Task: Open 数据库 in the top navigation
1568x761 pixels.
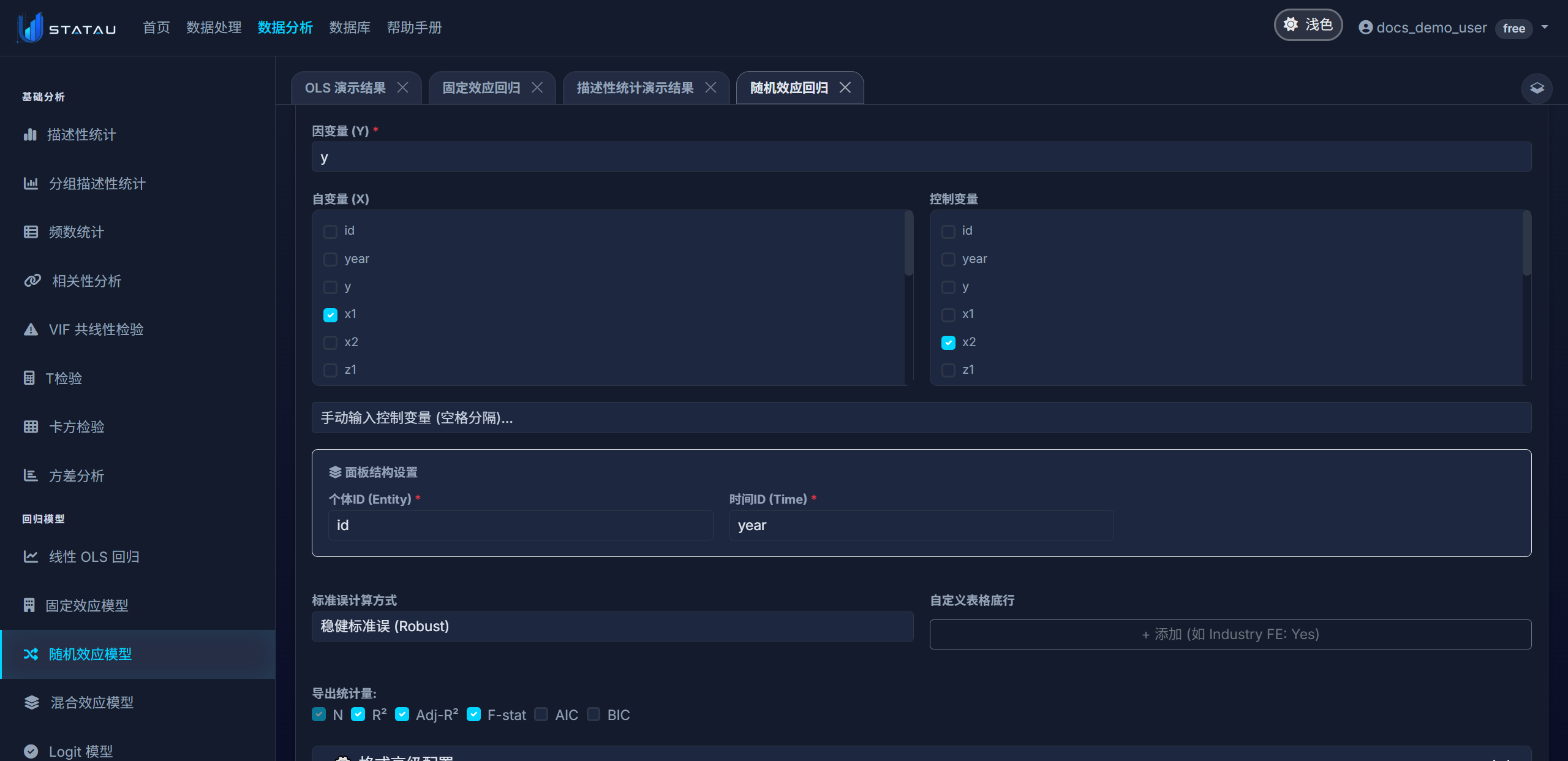Action: pos(350,28)
